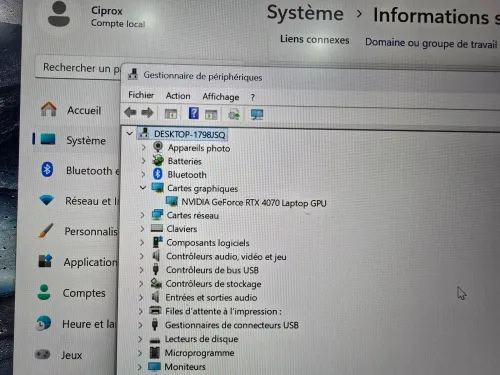Select the Lecteurs de disque label

click(201, 339)
